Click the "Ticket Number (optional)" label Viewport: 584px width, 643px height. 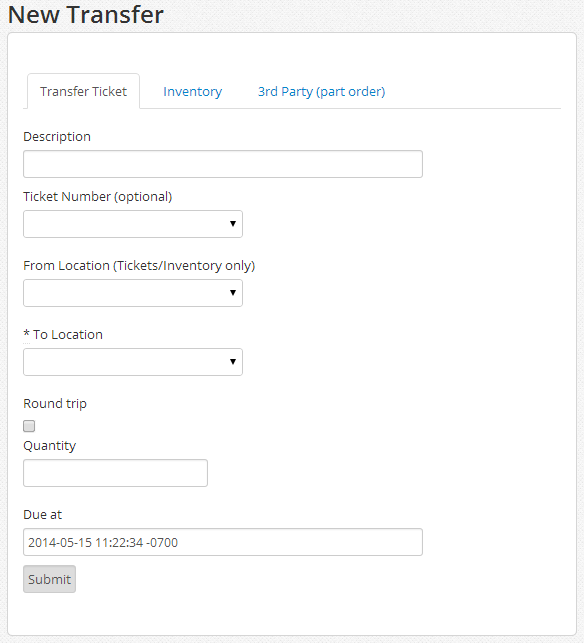[x=98, y=196]
